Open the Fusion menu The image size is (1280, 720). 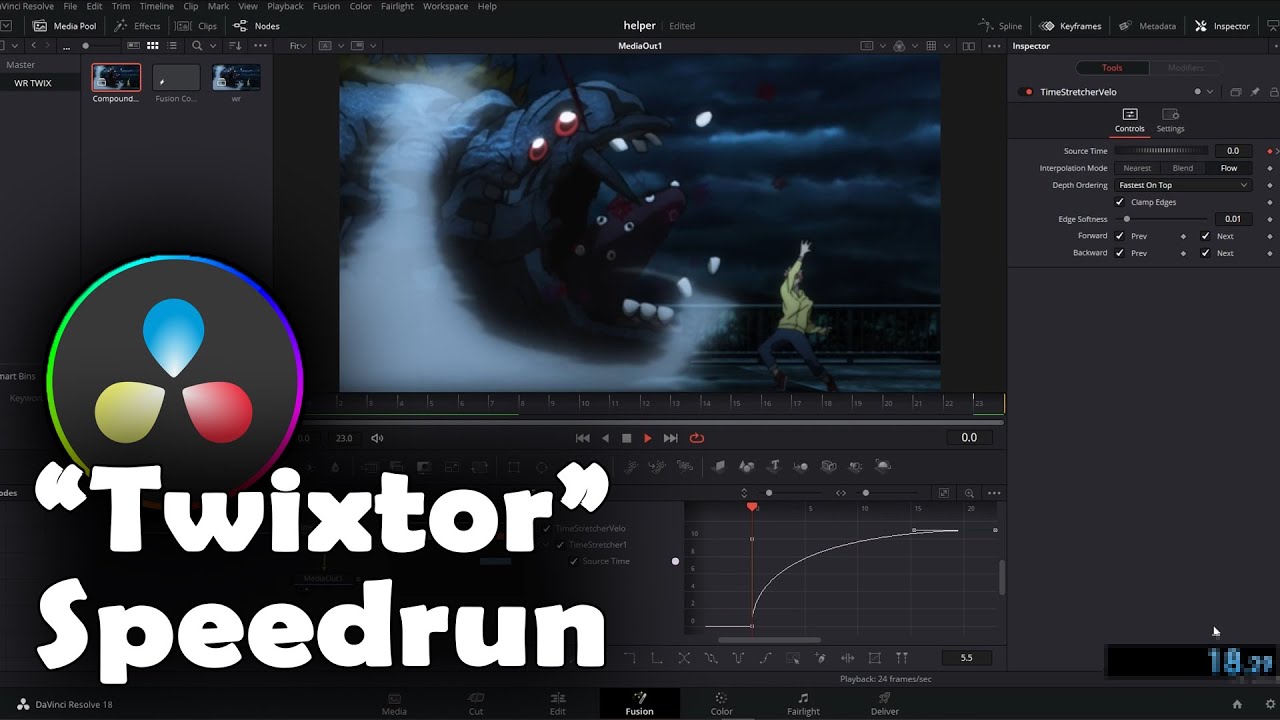click(x=326, y=6)
